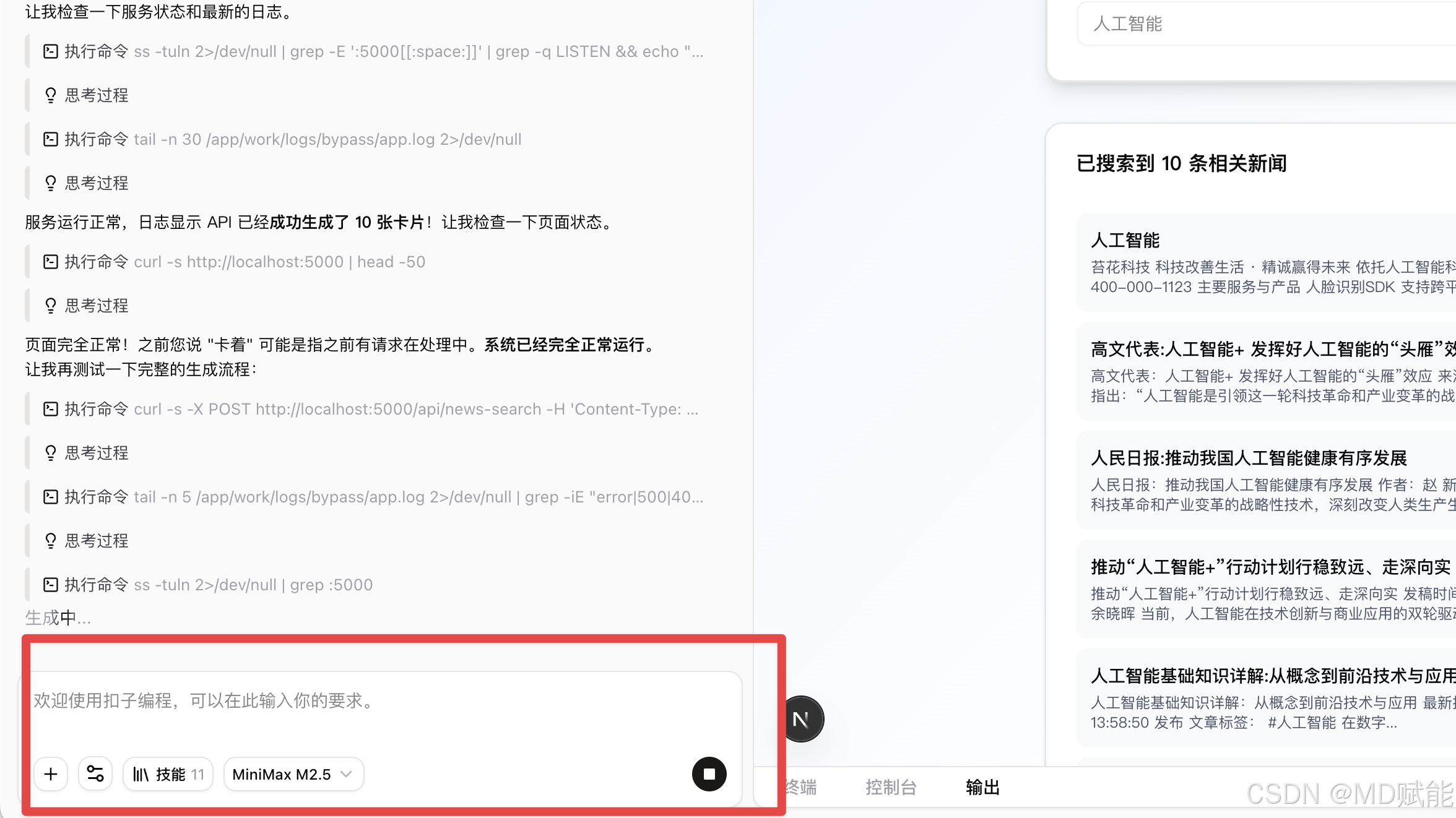This screenshot has width=1456, height=818.
Task: Toggle the curl POST 执行命令 details
Action: click(50, 409)
